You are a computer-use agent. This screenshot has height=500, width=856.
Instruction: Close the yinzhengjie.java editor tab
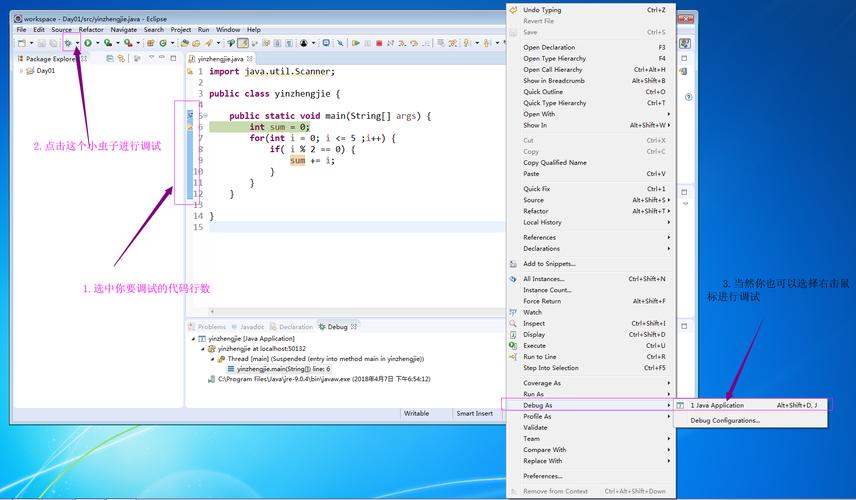click(x=249, y=58)
